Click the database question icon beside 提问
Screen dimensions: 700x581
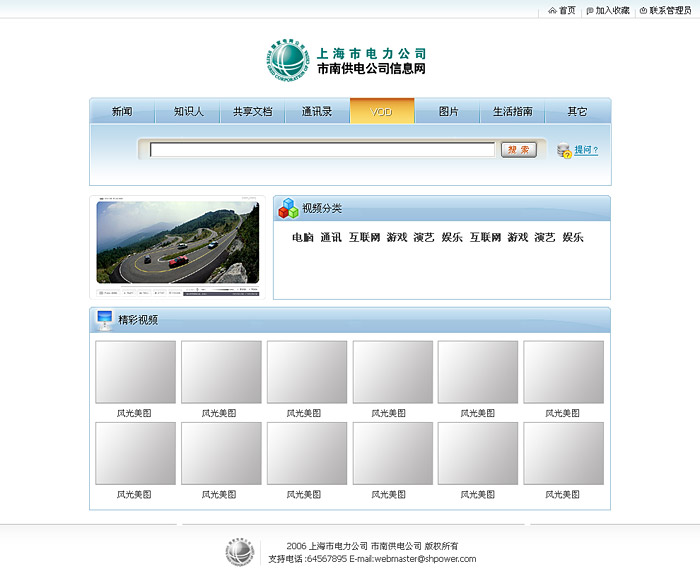[x=564, y=150]
